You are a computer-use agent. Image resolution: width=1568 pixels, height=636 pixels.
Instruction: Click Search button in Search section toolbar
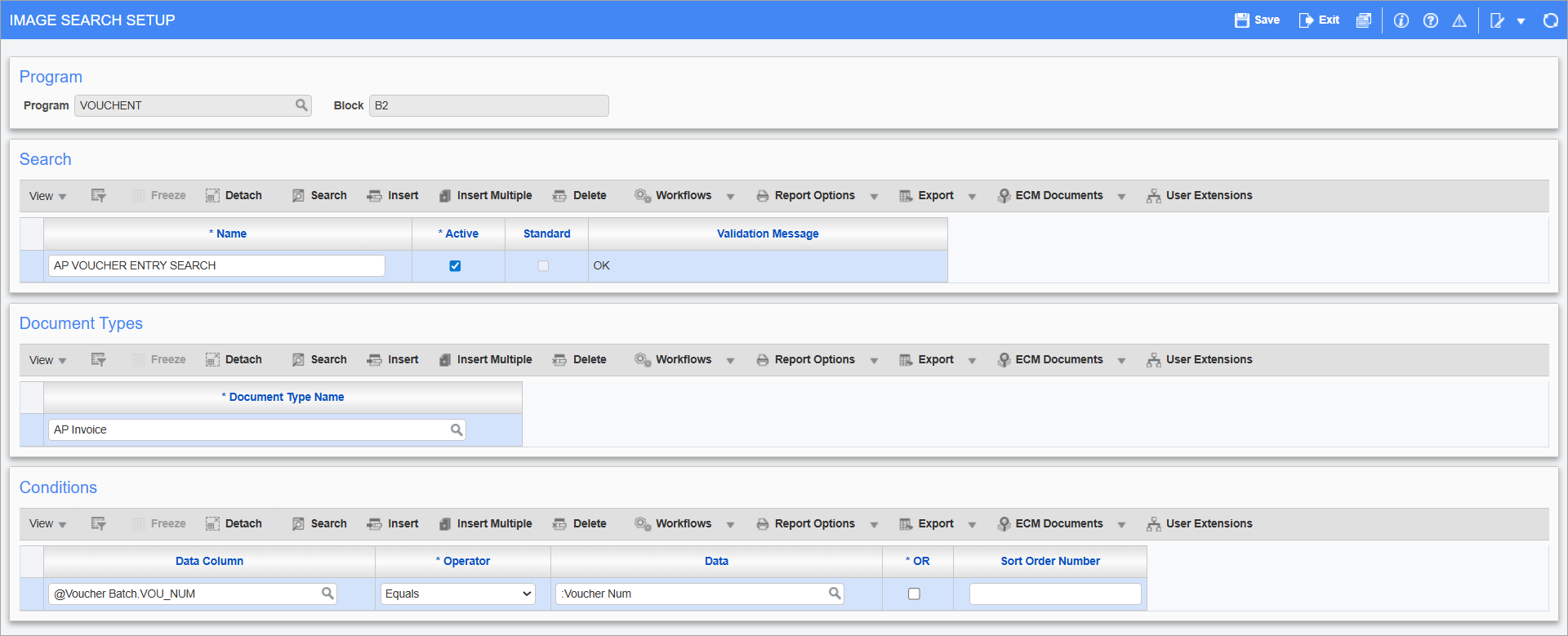coord(319,196)
